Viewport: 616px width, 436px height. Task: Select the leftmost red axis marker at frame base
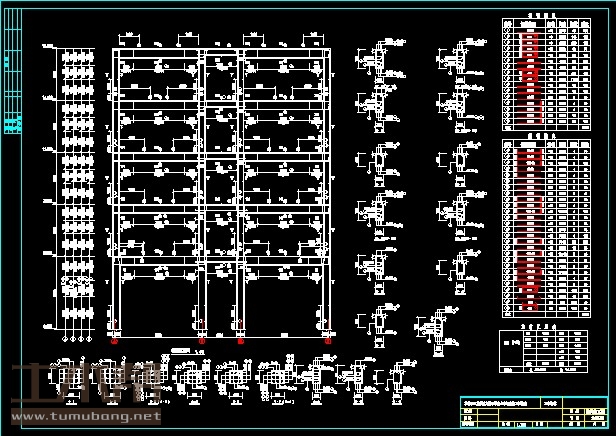(114, 340)
